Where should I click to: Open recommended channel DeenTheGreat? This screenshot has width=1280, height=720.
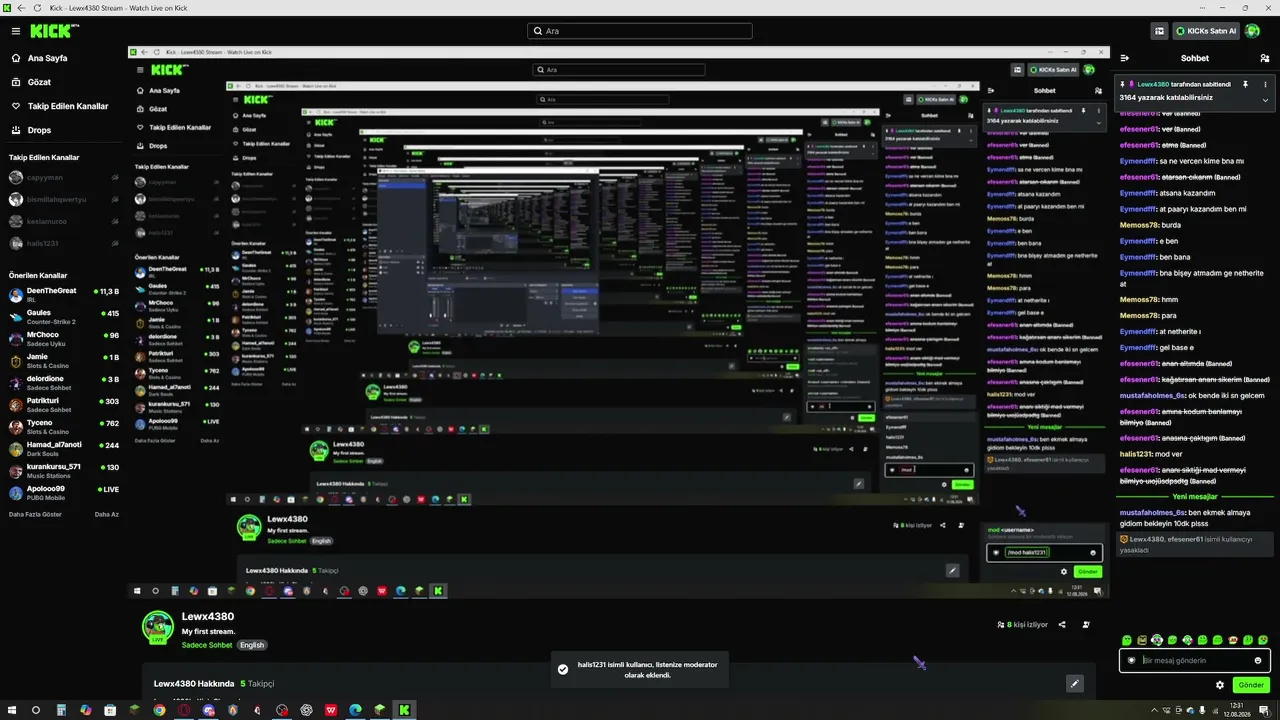[64, 293]
